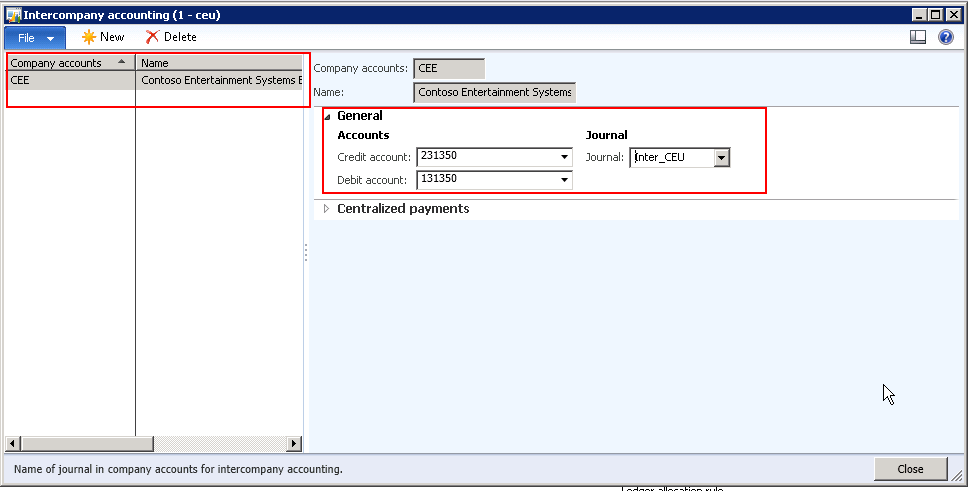Open the File menu
Viewport: 968px width, 491px height.
coord(35,37)
